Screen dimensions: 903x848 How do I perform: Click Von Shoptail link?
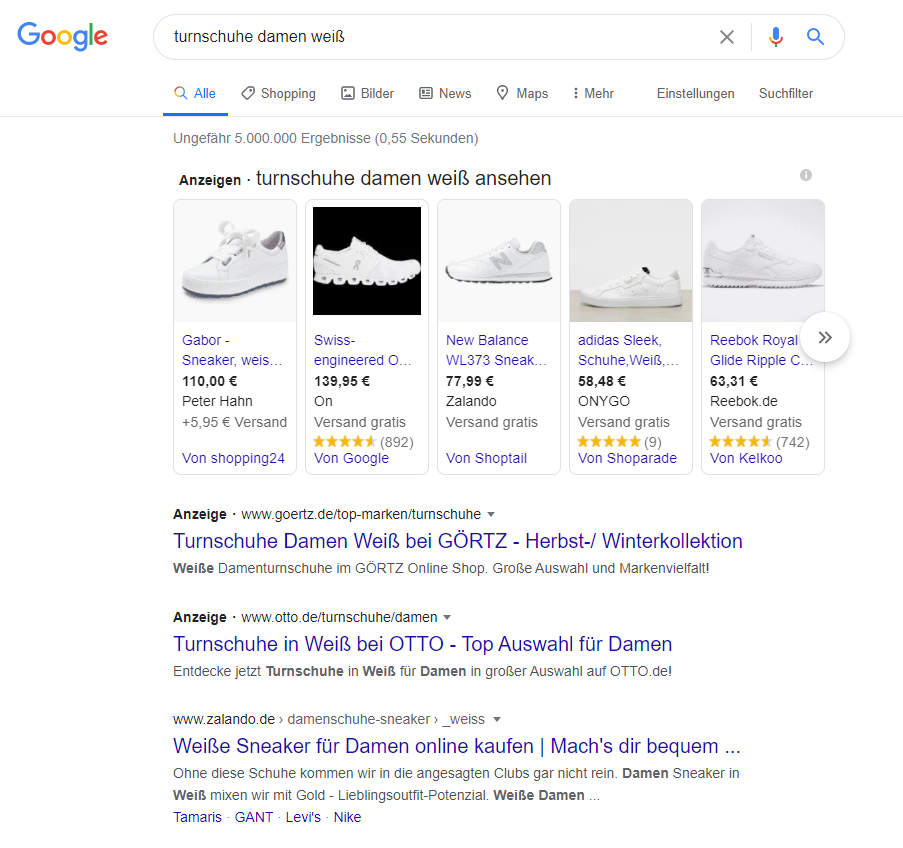[x=486, y=458]
